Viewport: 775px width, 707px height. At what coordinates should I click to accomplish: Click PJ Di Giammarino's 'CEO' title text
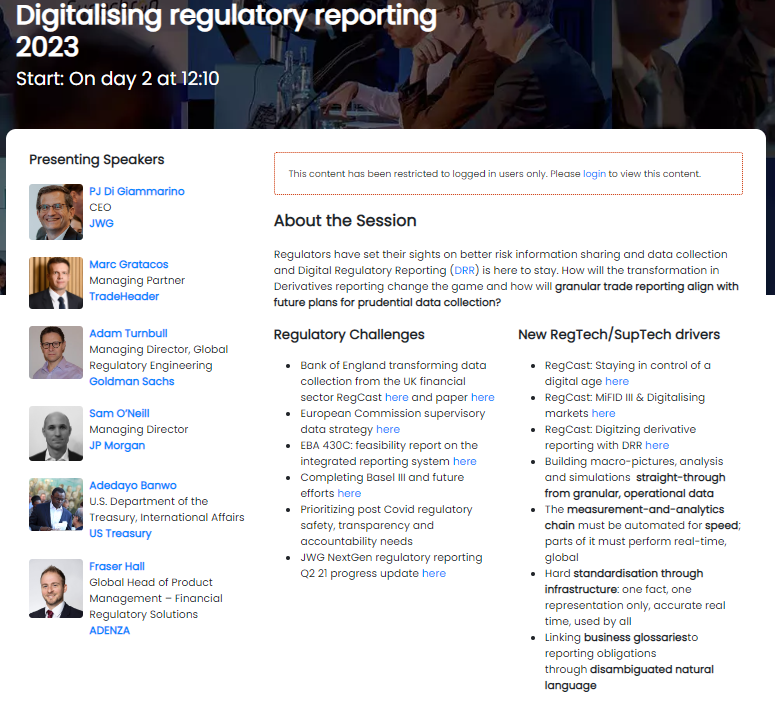point(100,207)
